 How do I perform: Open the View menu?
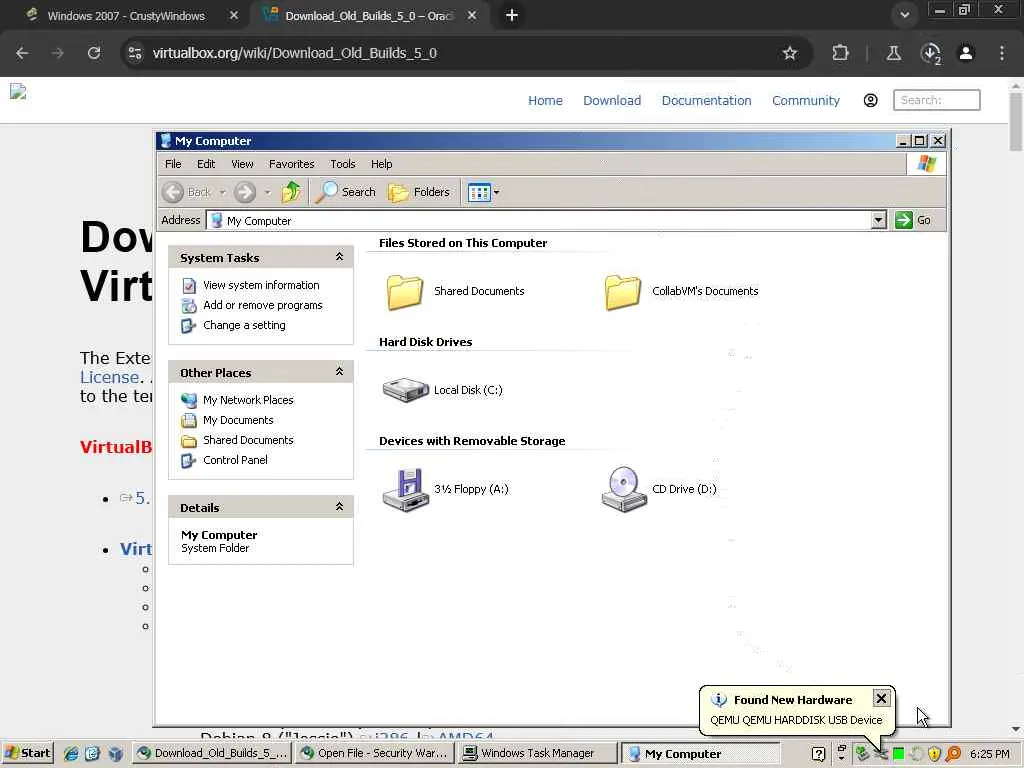pyautogui.click(x=242, y=164)
